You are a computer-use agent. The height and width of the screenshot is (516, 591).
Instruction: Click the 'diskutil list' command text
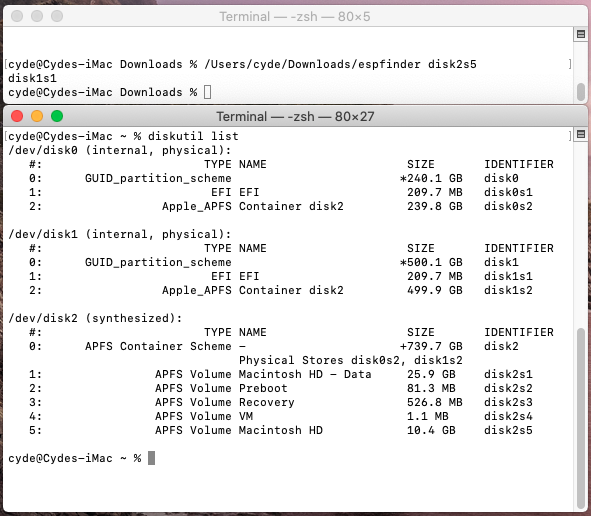coord(193,136)
